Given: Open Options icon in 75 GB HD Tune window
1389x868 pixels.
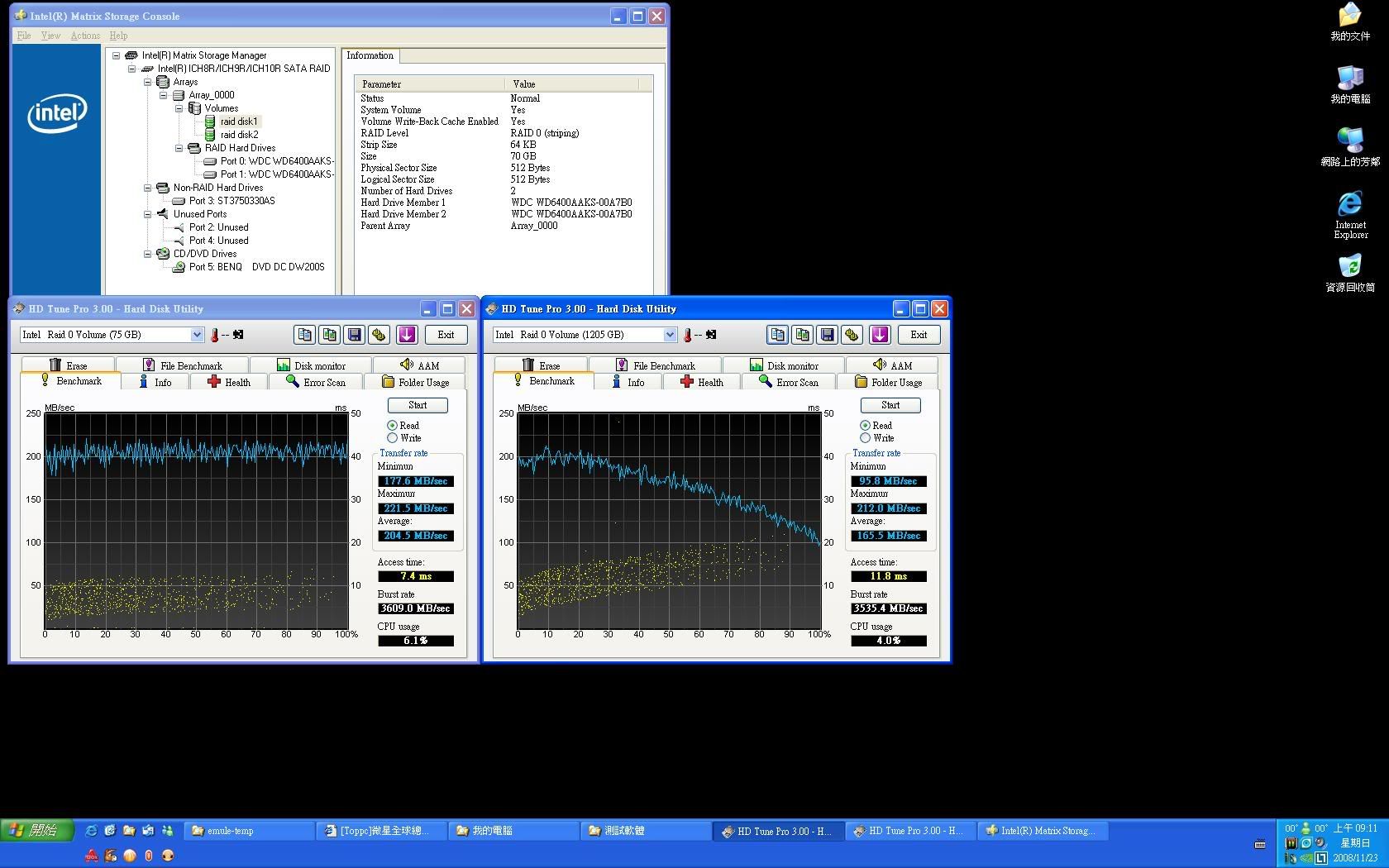Looking at the screenshot, I should [379, 335].
